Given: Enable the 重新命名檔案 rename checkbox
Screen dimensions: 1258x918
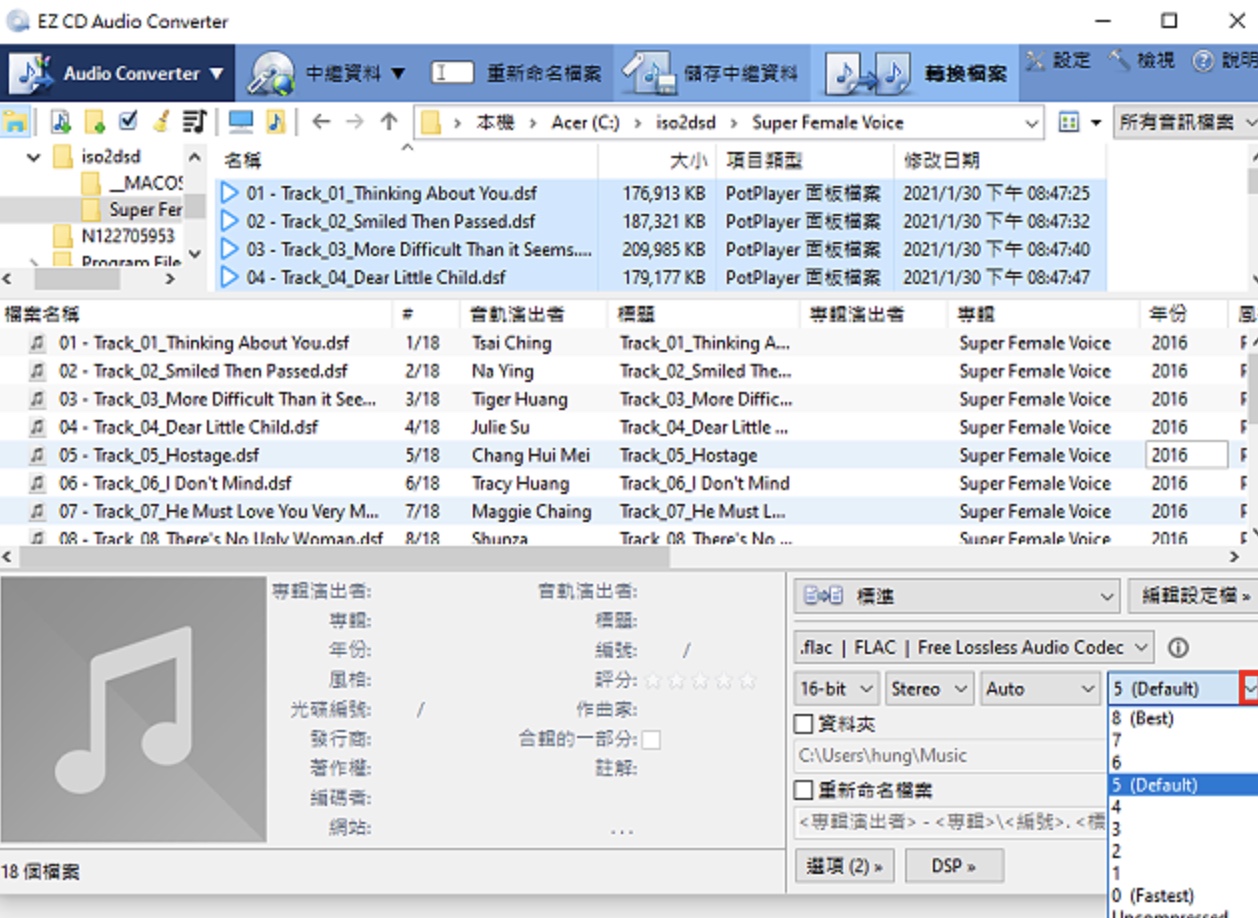Looking at the screenshot, I should pos(803,790).
